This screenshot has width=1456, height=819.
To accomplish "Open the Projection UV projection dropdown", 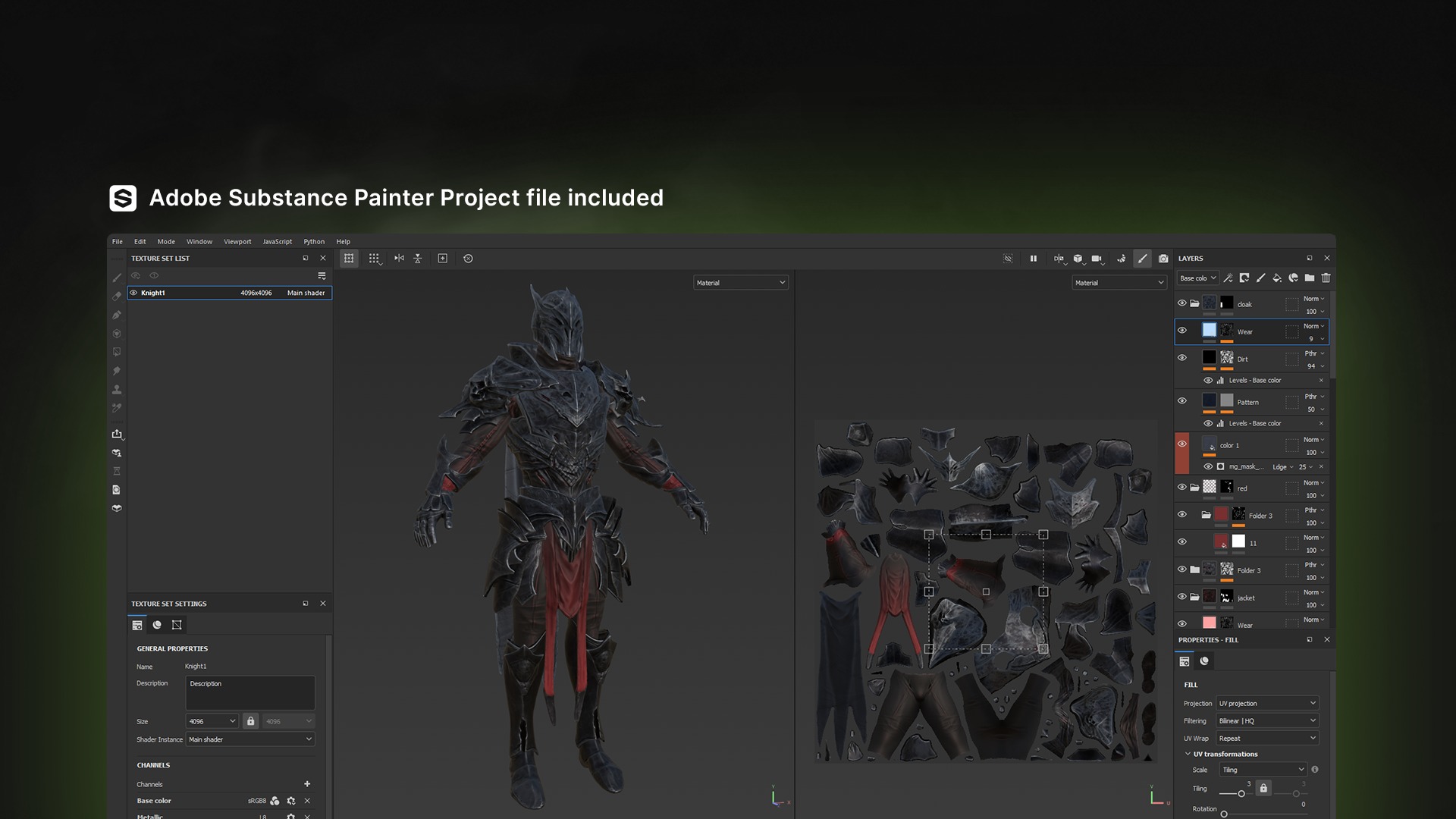I will point(1267,704).
